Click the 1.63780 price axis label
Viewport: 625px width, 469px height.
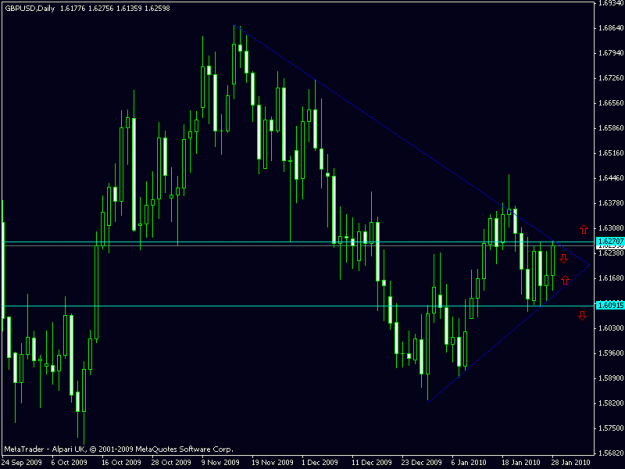coord(611,203)
